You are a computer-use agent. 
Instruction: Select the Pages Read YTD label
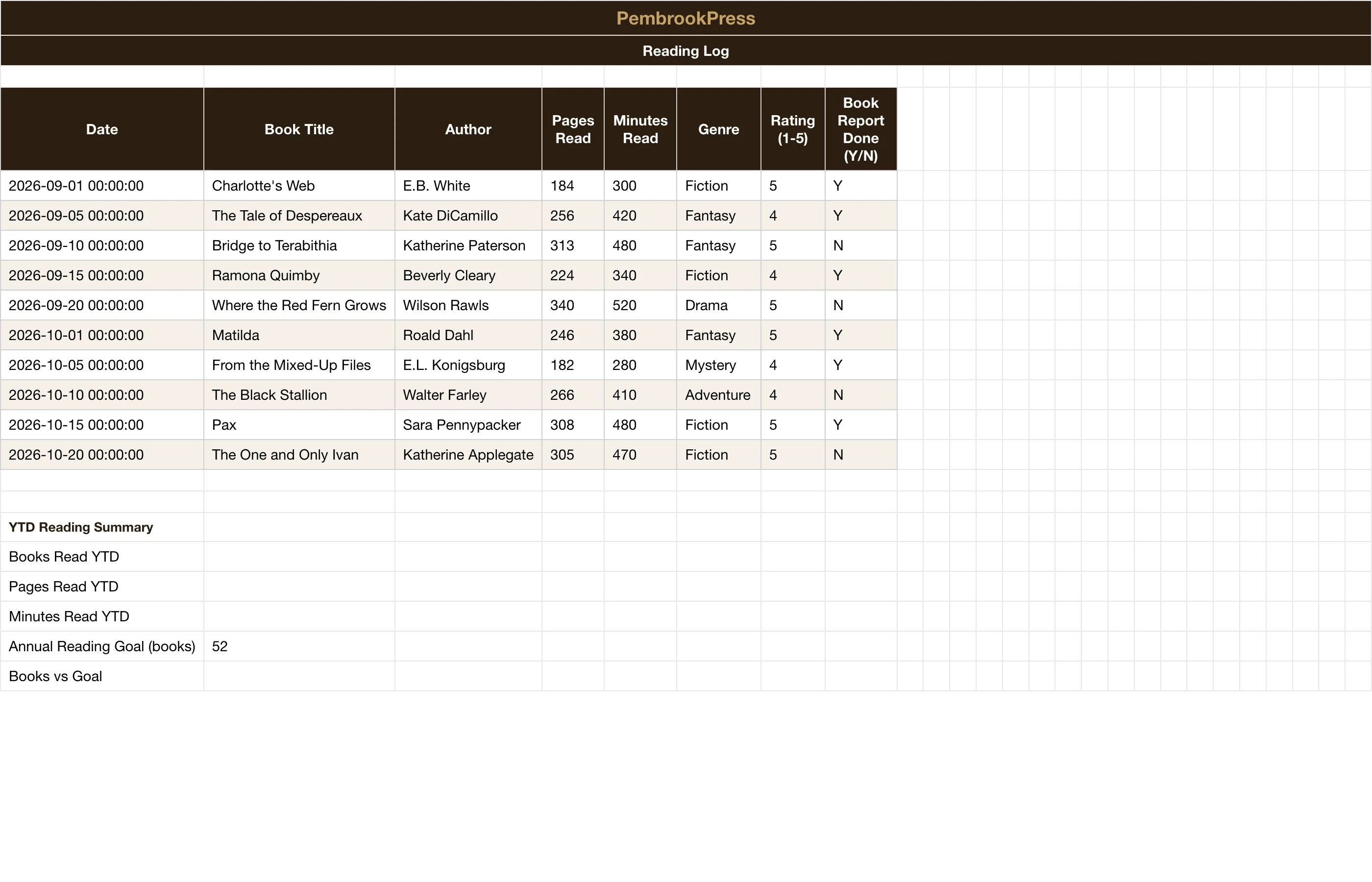coord(102,587)
